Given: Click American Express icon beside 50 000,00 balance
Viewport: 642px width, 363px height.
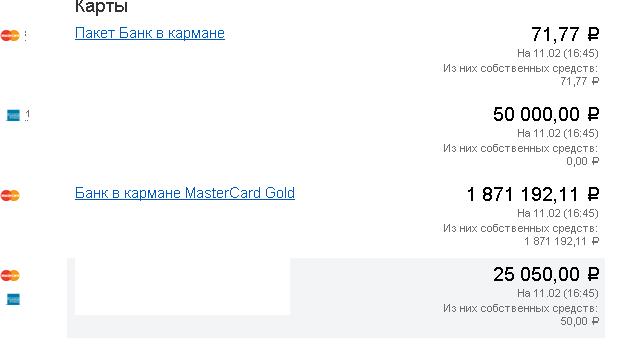Looking at the screenshot, I should point(13,115).
